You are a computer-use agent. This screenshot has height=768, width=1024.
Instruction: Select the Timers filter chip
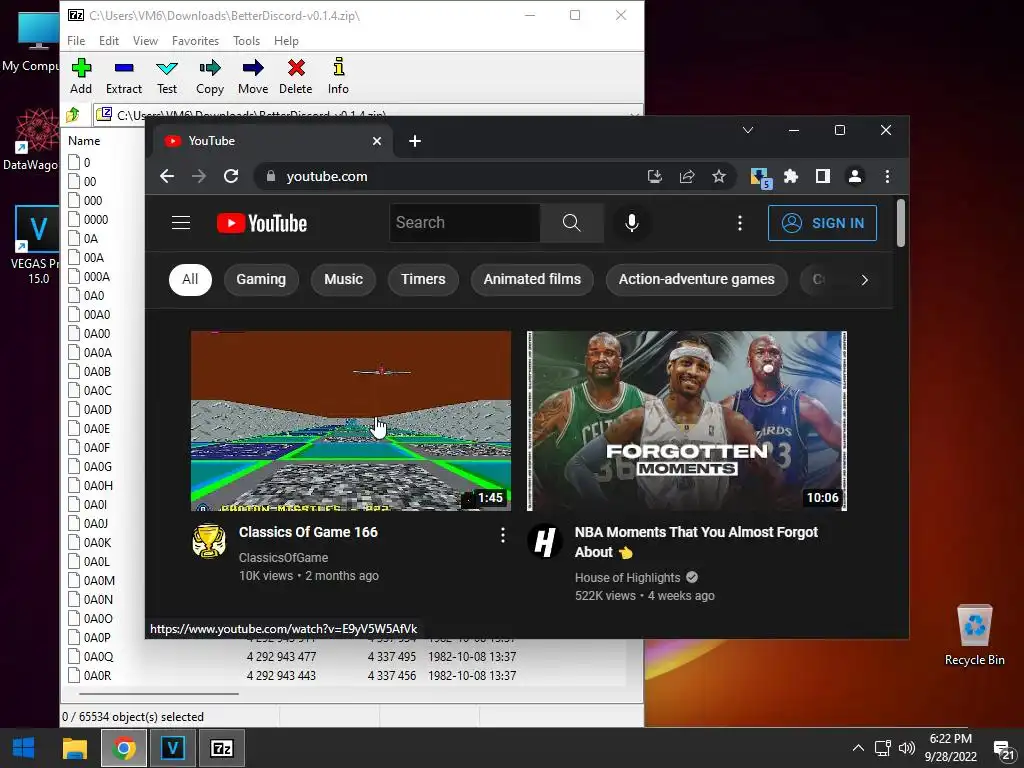423,280
